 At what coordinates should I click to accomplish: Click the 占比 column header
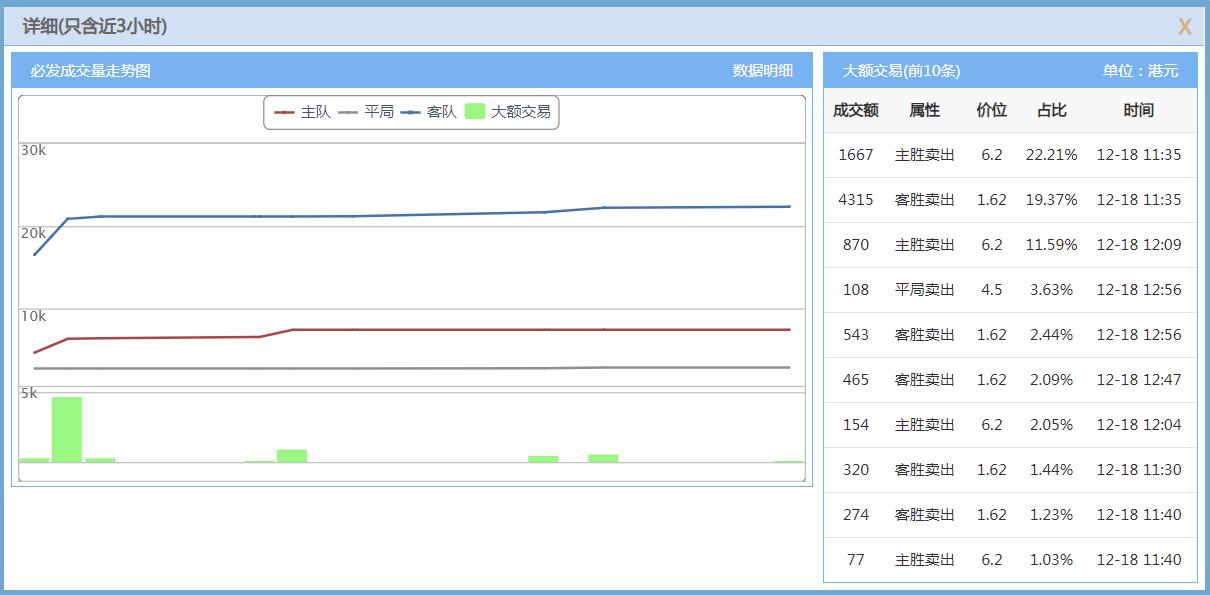[x=1051, y=110]
